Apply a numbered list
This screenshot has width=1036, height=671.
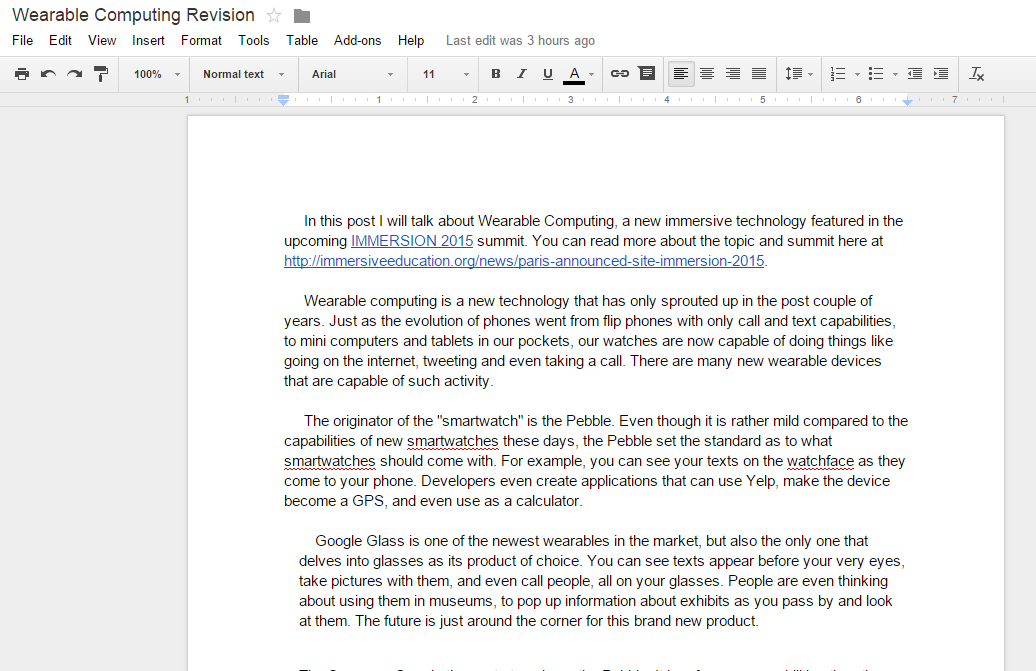pyautogui.click(x=838, y=74)
